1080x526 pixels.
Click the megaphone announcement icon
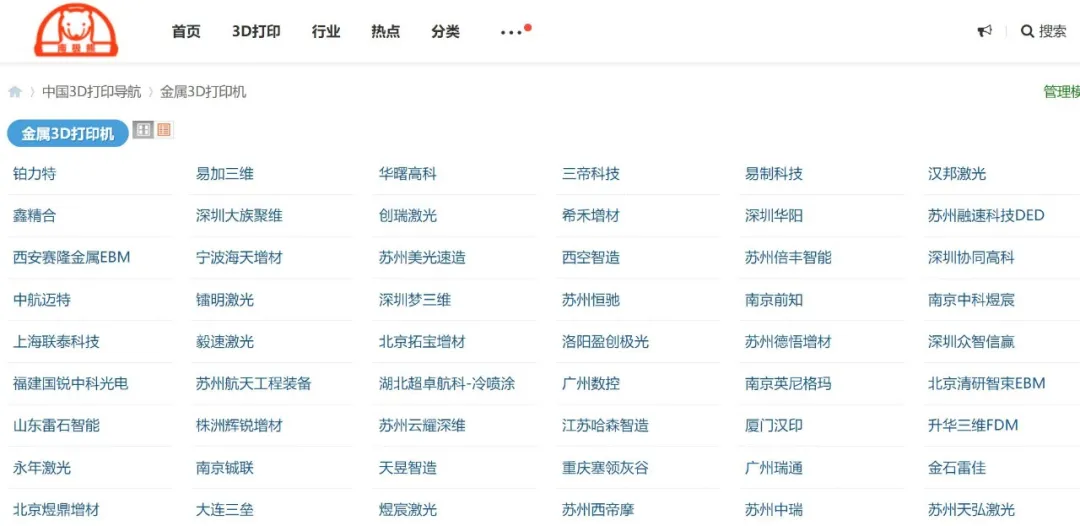984,31
